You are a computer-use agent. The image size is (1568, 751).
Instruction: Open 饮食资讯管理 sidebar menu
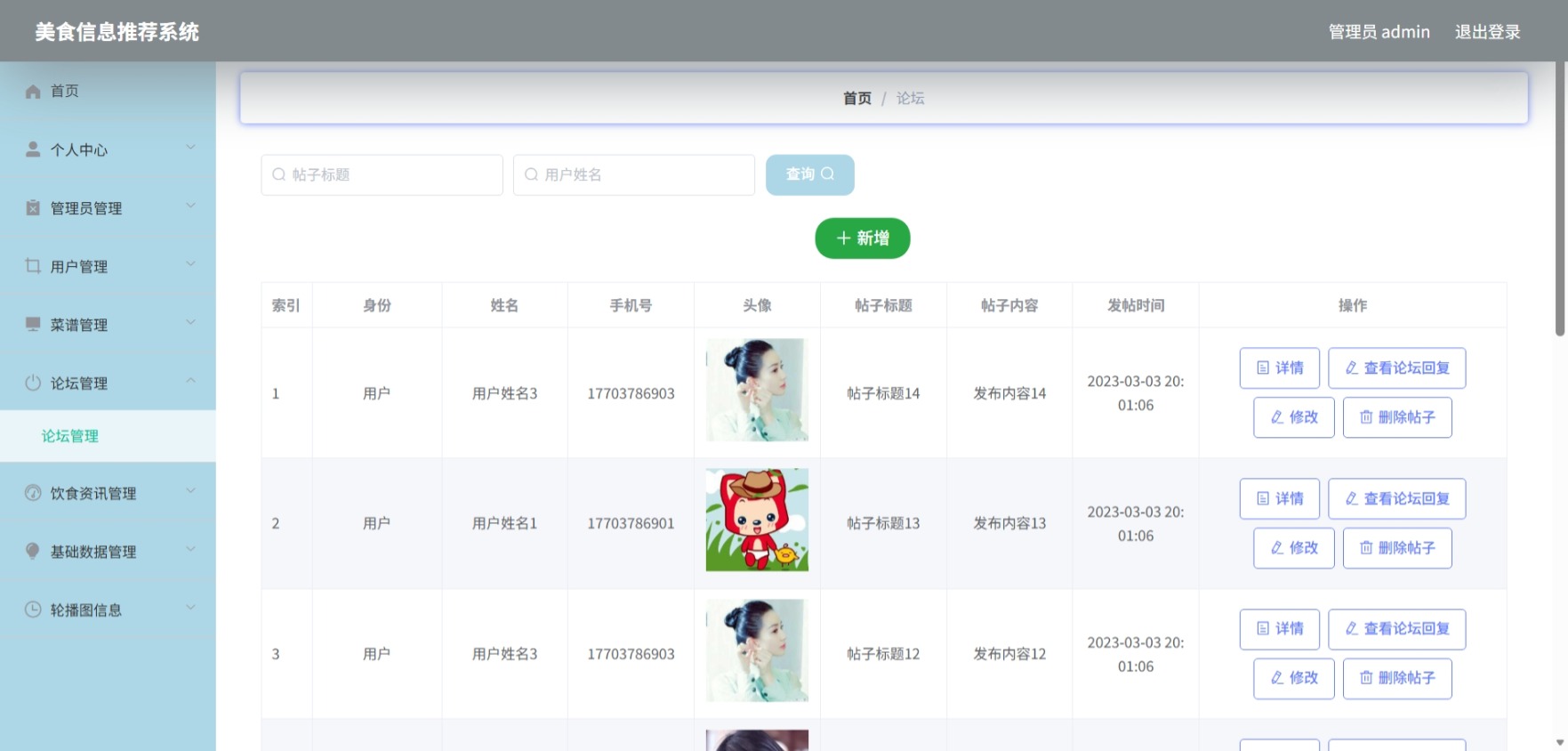point(108,493)
